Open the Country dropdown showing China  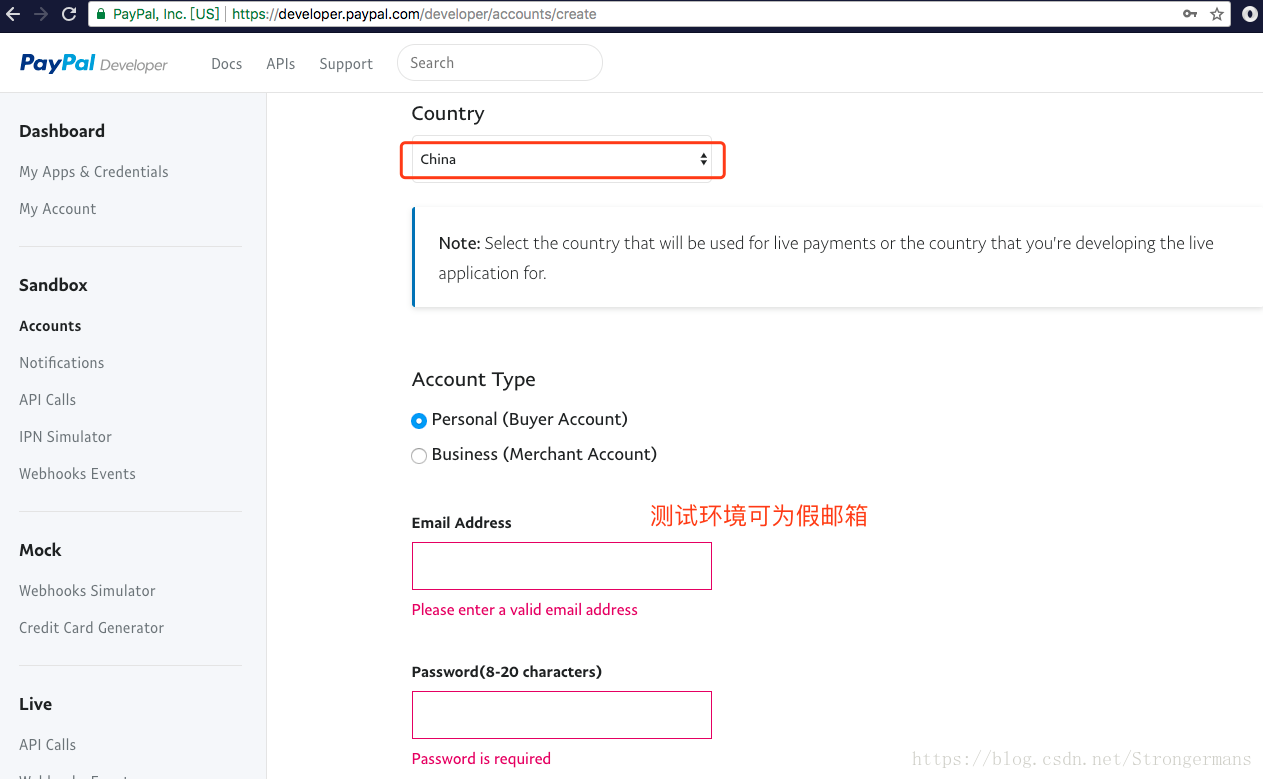point(562,159)
